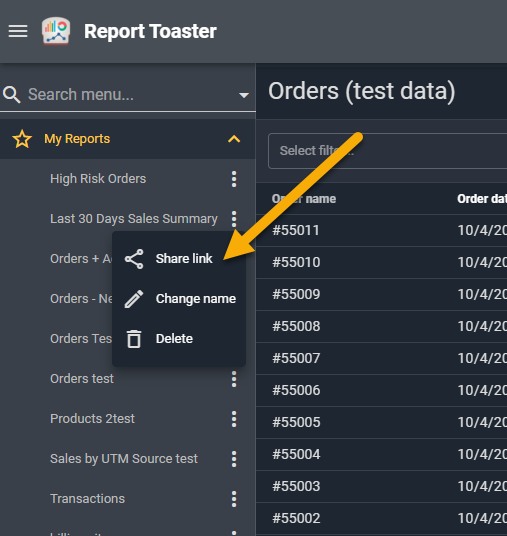Screen dimensions: 507x536
Task: Open the hamburger navigation menu
Action: point(18,31)
